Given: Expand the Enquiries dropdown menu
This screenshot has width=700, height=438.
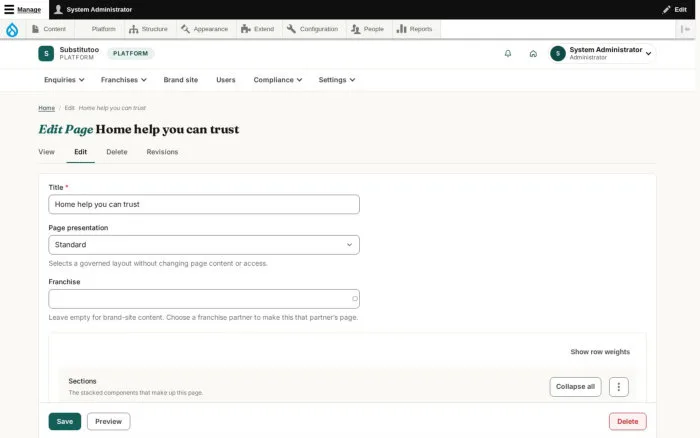Looking at the screenshot, I should pos(64,80).
